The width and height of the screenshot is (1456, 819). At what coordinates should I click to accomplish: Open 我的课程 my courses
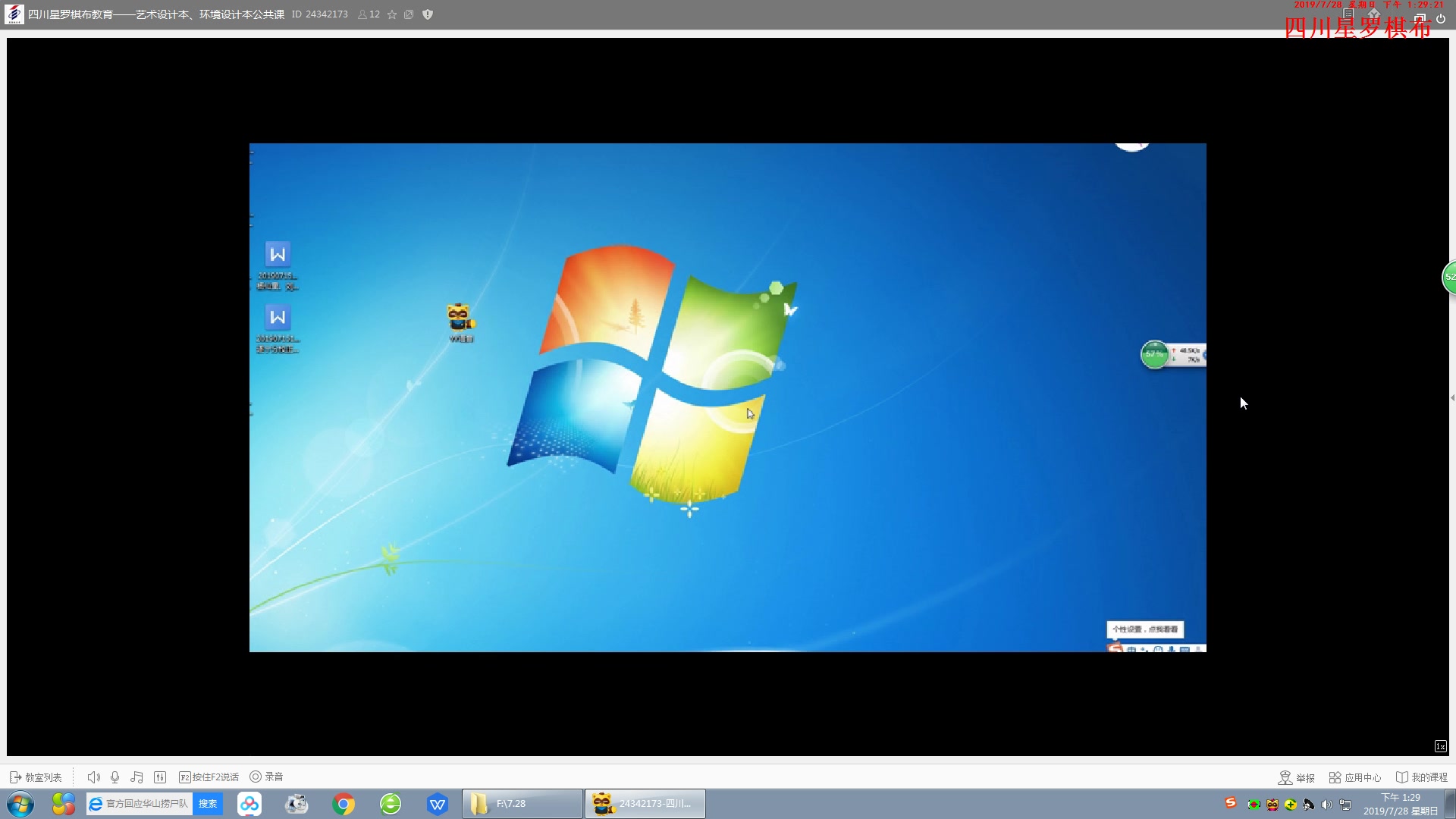tap(1421, 778)
